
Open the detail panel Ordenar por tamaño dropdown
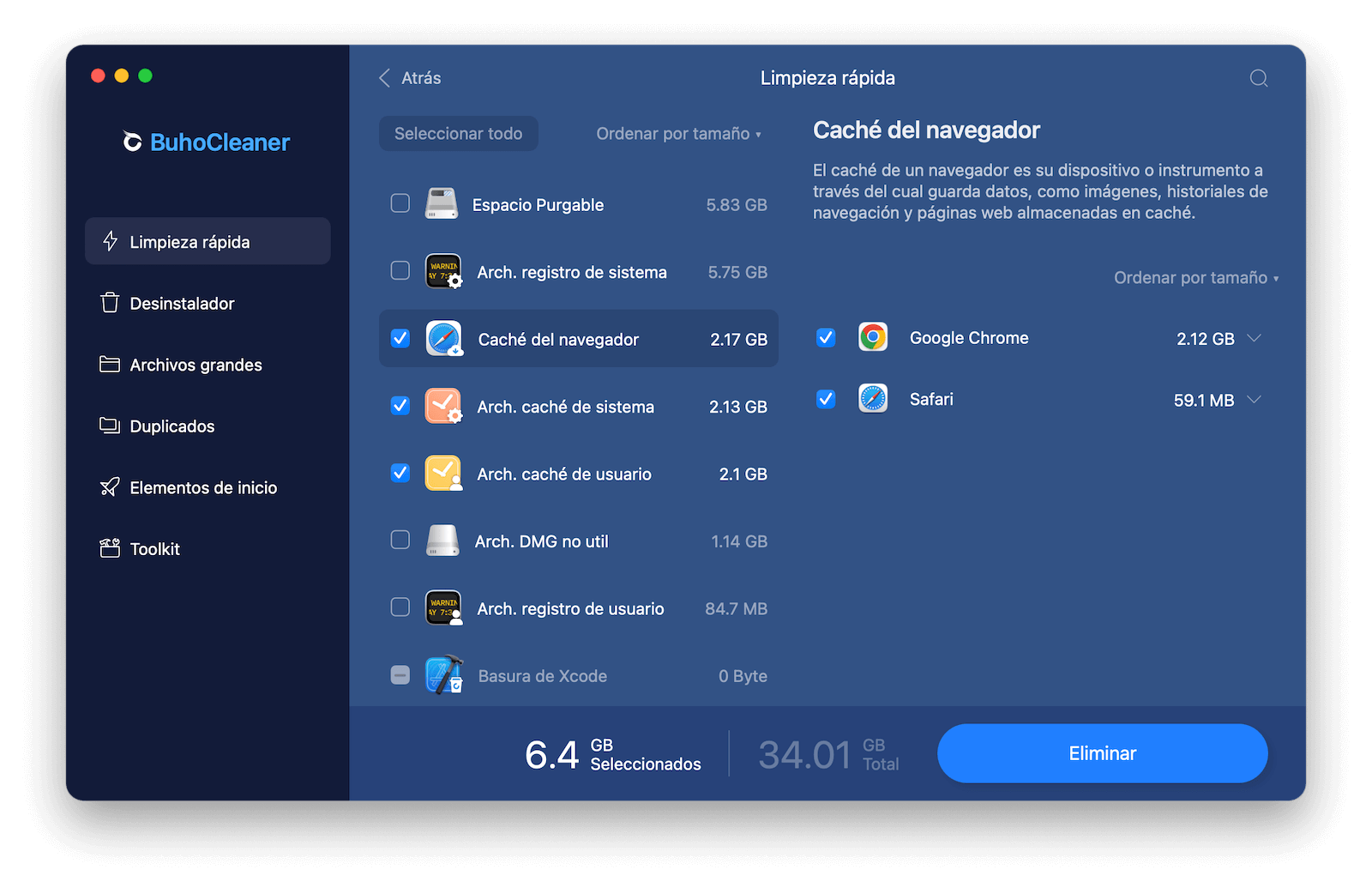click(x=1196, y=278)
